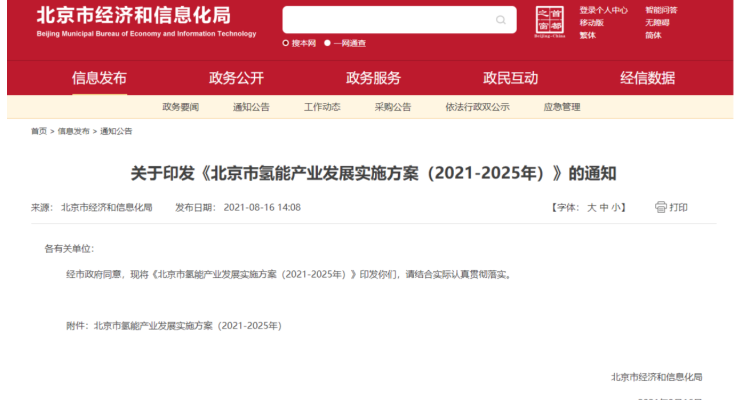Click the printer icon beside 打印
The height and width of the screenshot is (400, 750).
pyautogui.click(x=660, y=207)
